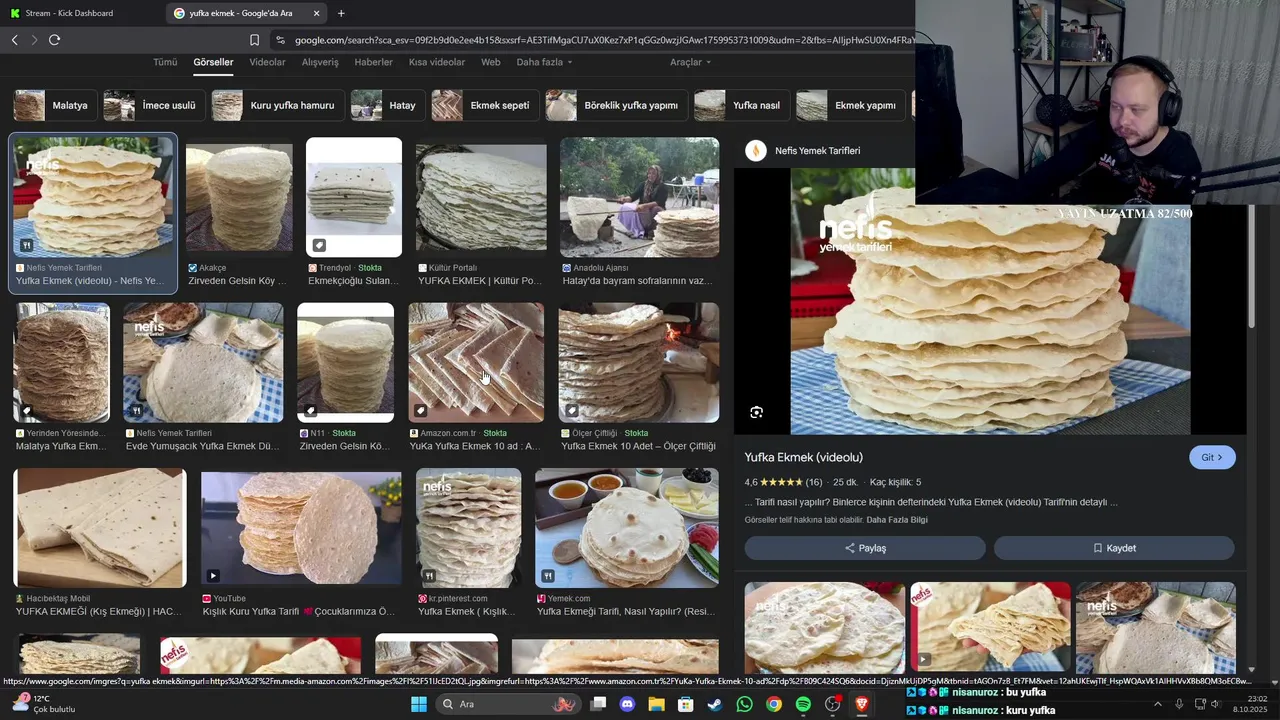Select the Tümü search tab
This screenshot has width=1280, height=720.
point(165,62)
